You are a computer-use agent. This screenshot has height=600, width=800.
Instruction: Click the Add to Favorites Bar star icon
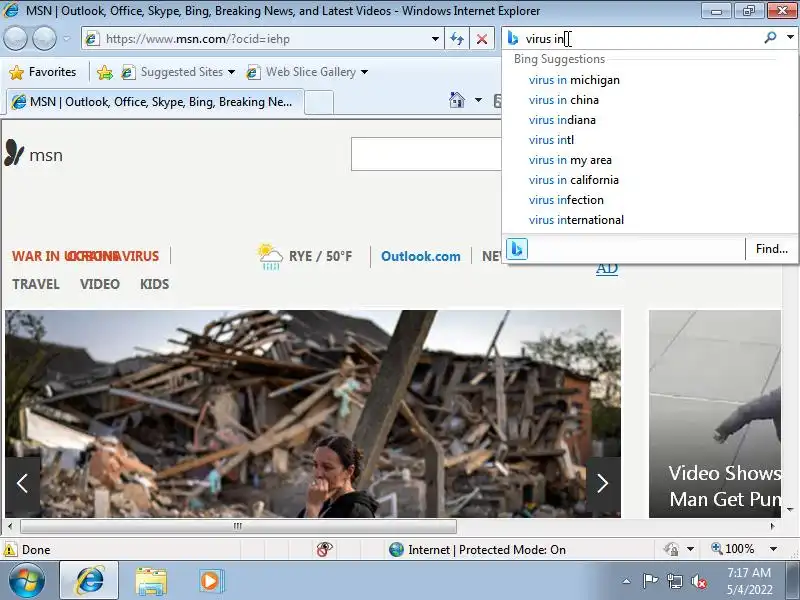click(105, 72)
